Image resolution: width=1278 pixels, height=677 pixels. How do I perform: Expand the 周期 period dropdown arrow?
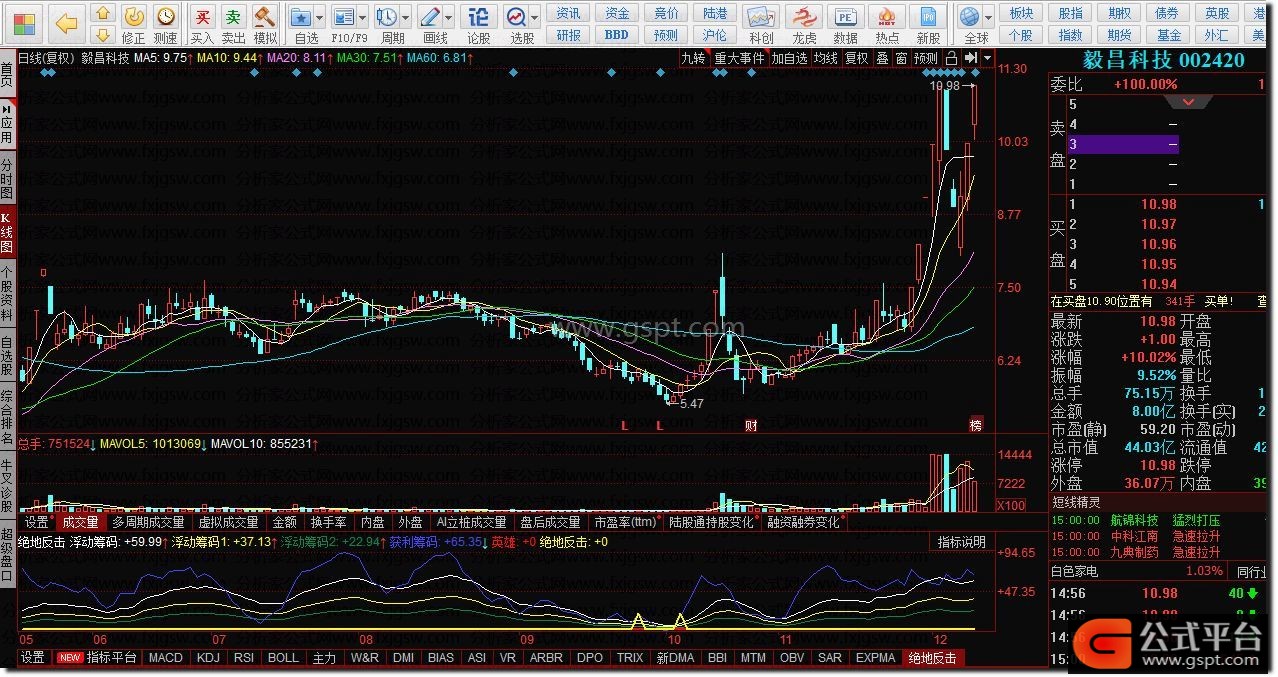pyautogui.click(x=407, y=18)
